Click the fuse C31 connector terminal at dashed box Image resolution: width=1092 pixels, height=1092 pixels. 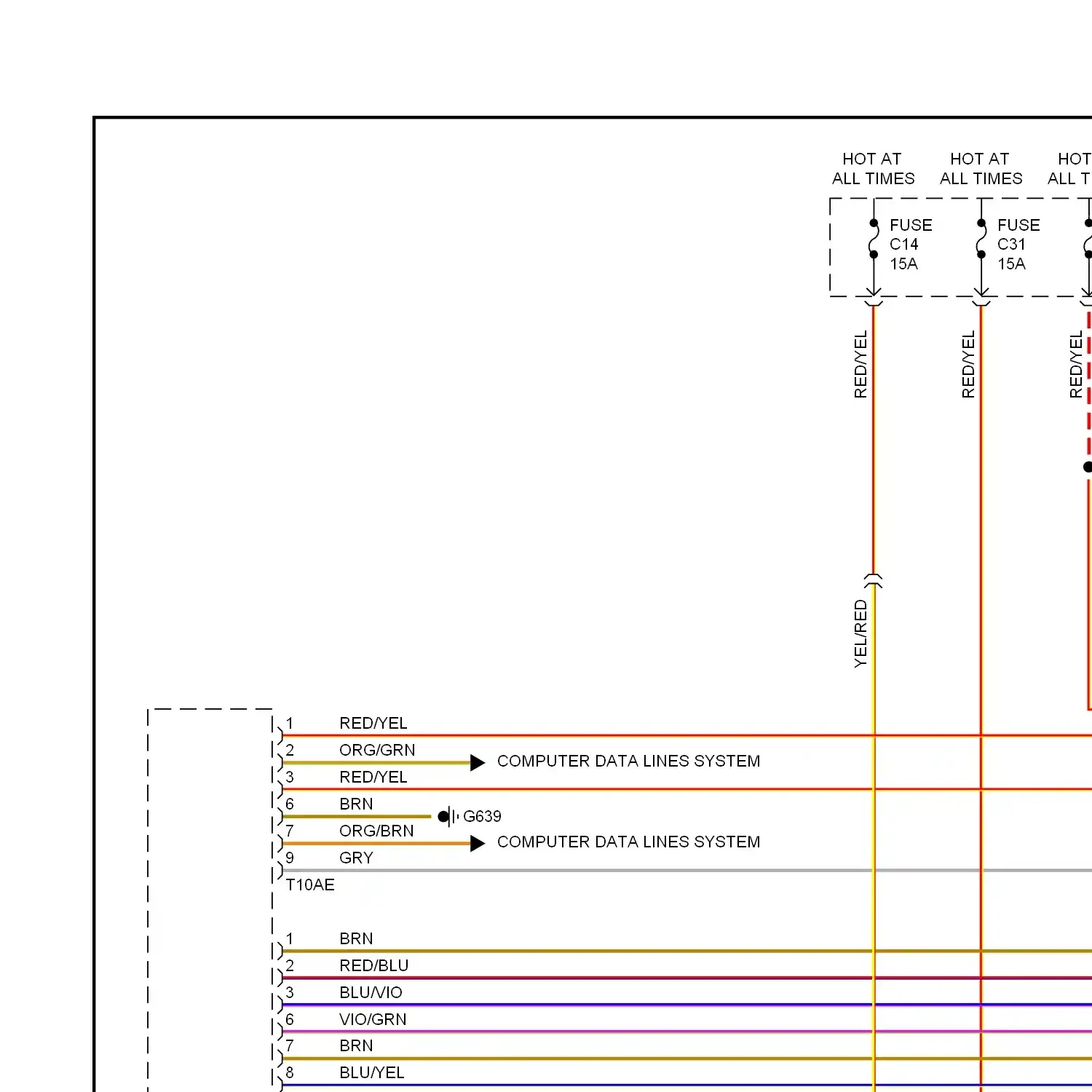click(981, 297)
